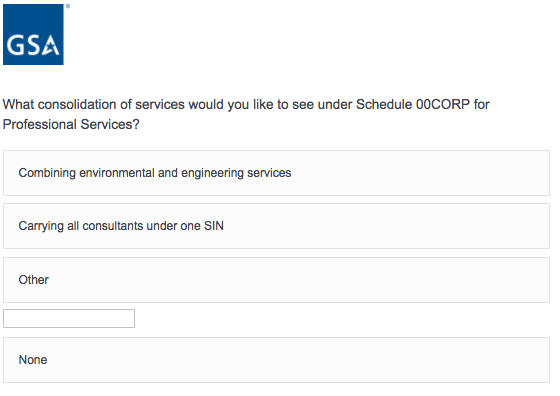560x396 pixels.
Task: Click the blue GSA logo
Action: [x=33, y=34]
